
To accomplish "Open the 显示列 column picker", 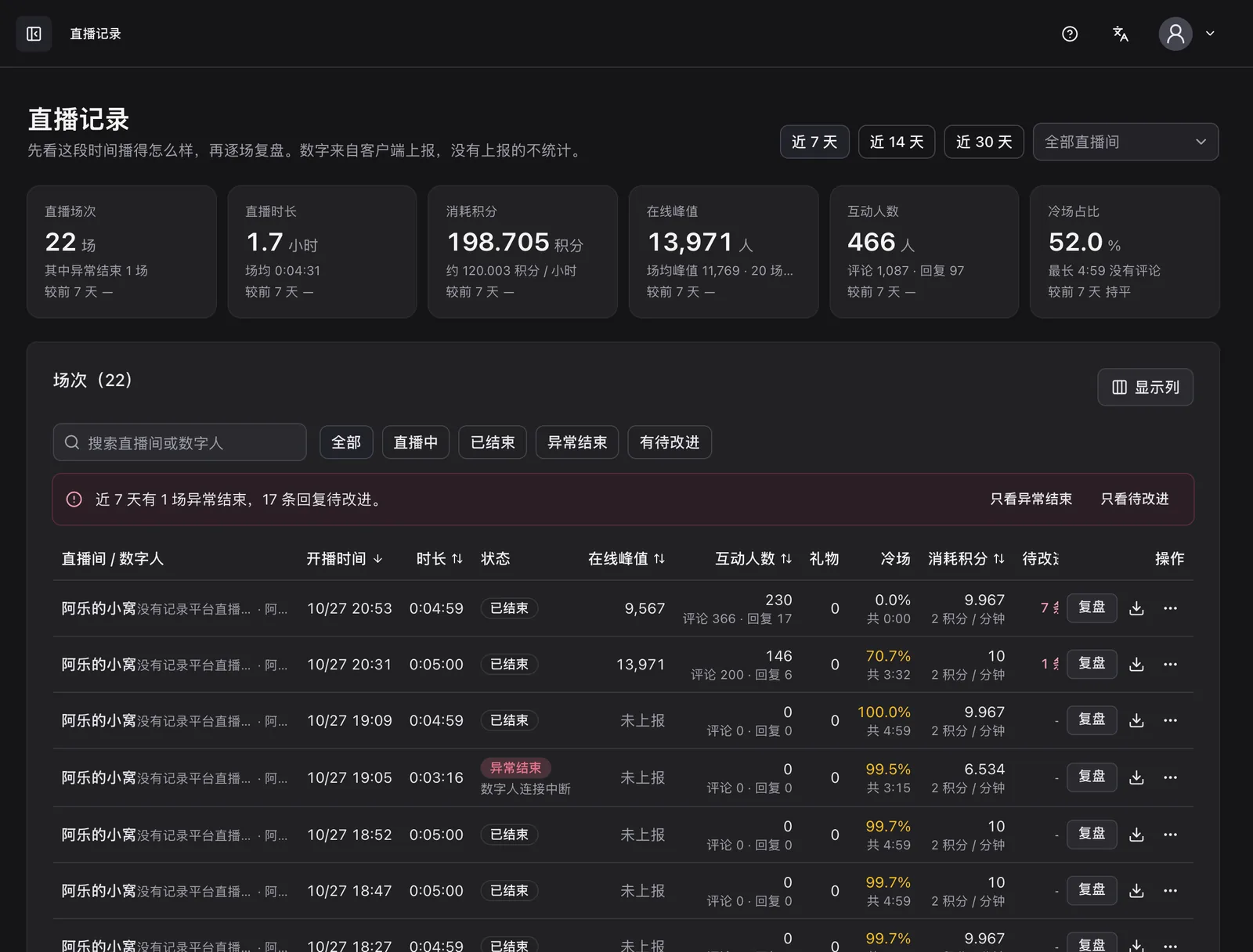I will point(1145,387).
